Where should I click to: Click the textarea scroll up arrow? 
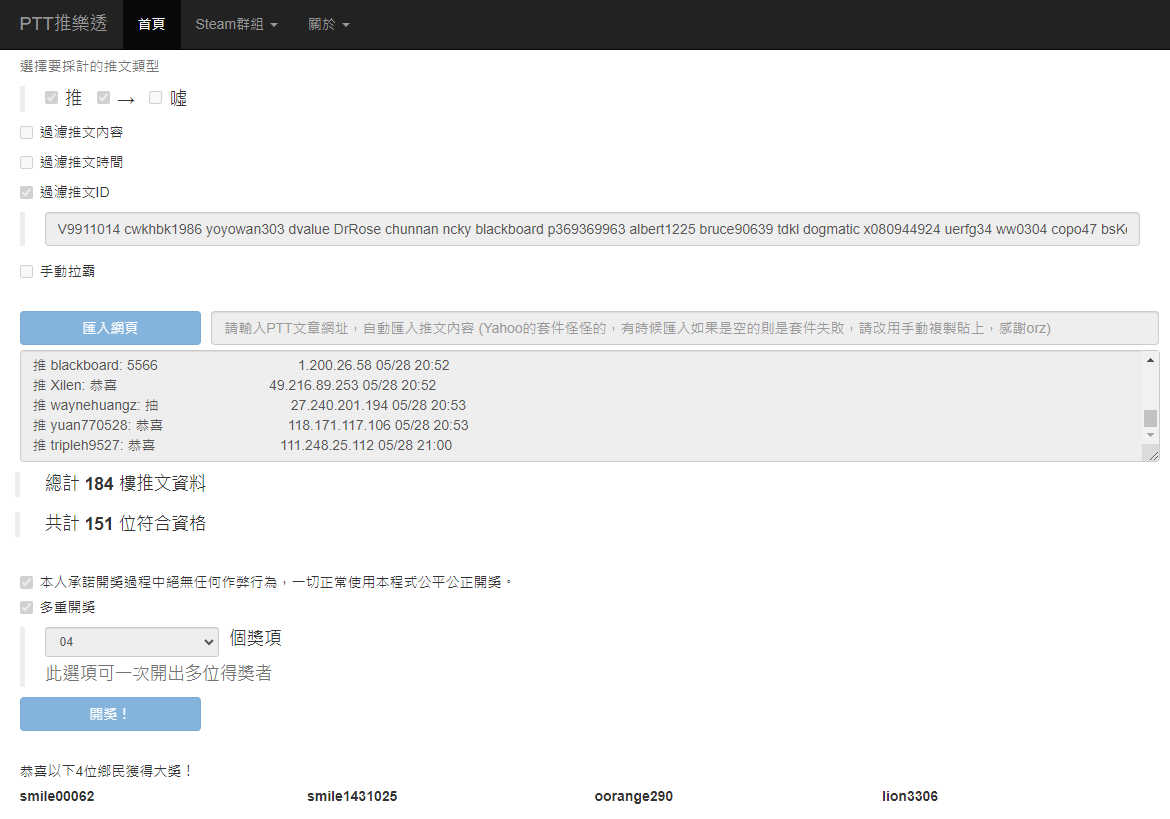point(1151,360)
